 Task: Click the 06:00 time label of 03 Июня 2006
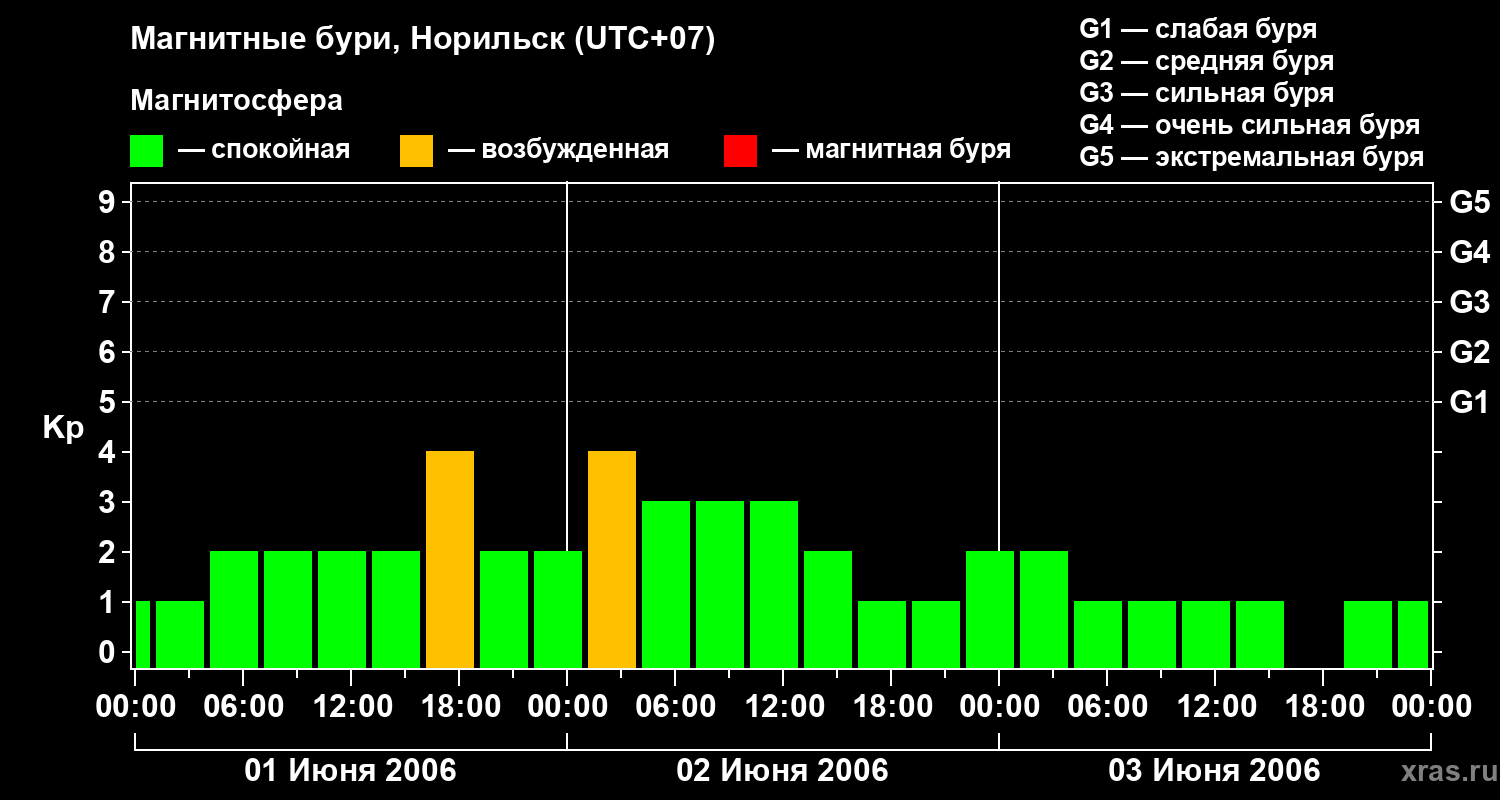[1107, 707]
